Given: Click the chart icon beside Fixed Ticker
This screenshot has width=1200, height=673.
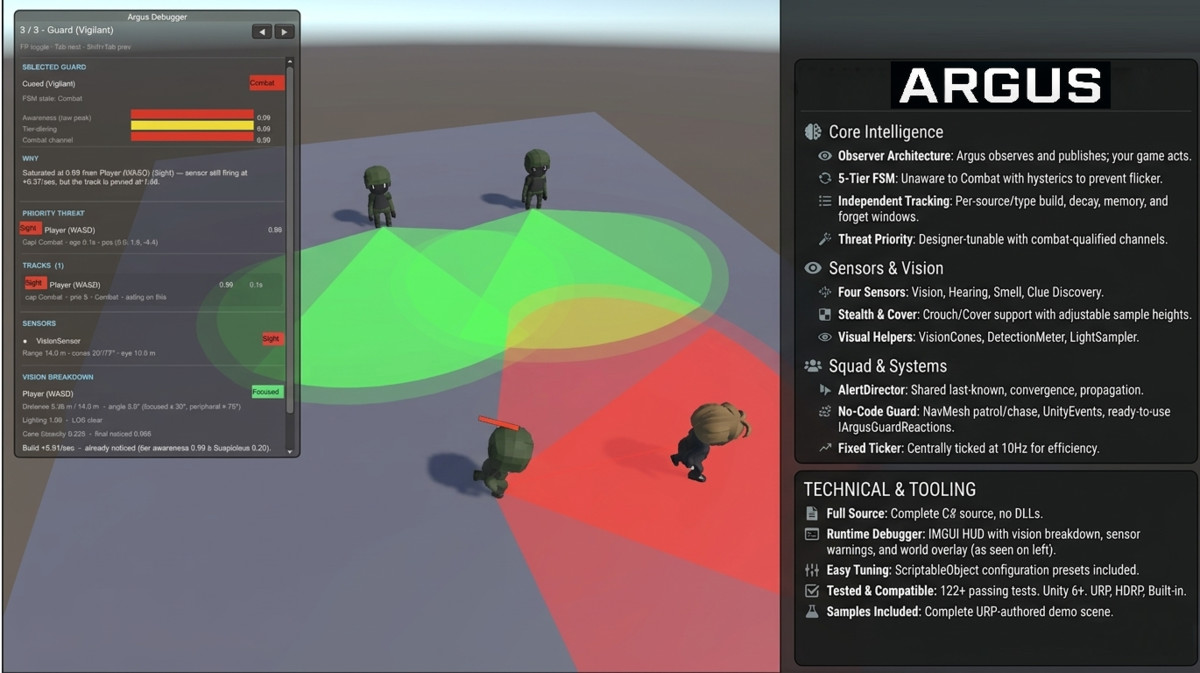Looking at the screenshot, I should point(825,449).
